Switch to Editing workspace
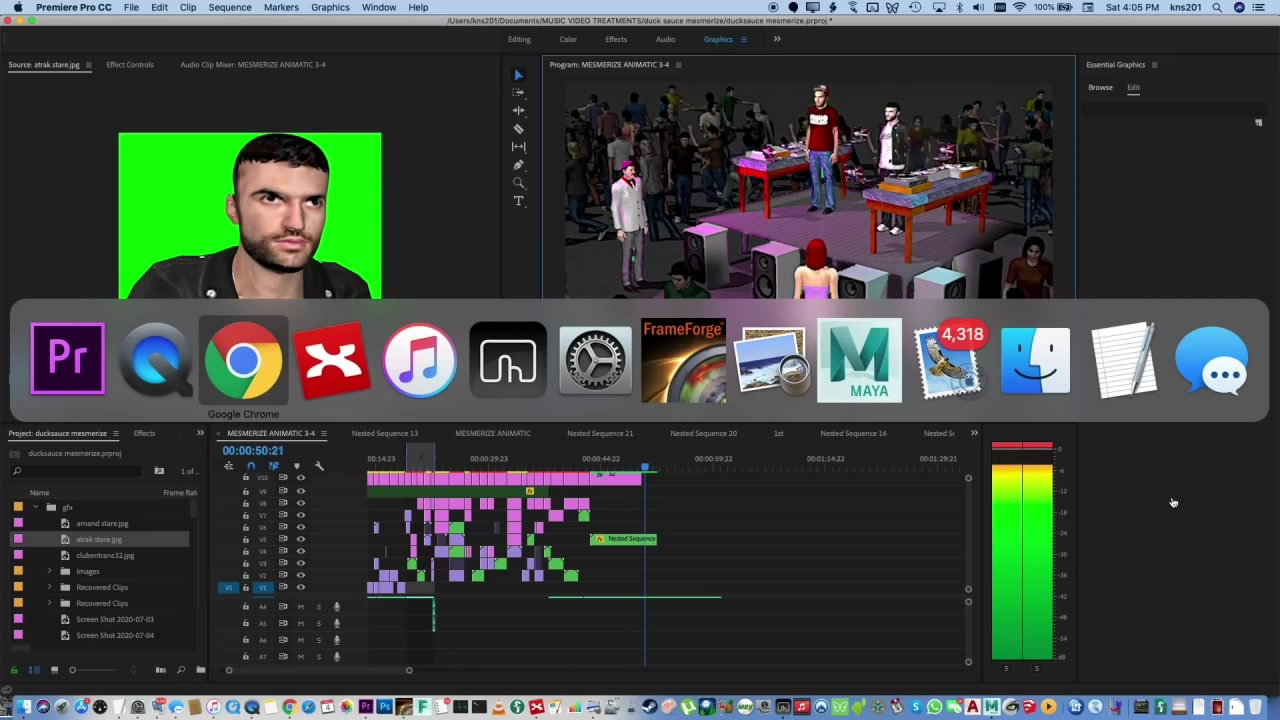Viewport: 1280px width, 720px height. point(519,39)
